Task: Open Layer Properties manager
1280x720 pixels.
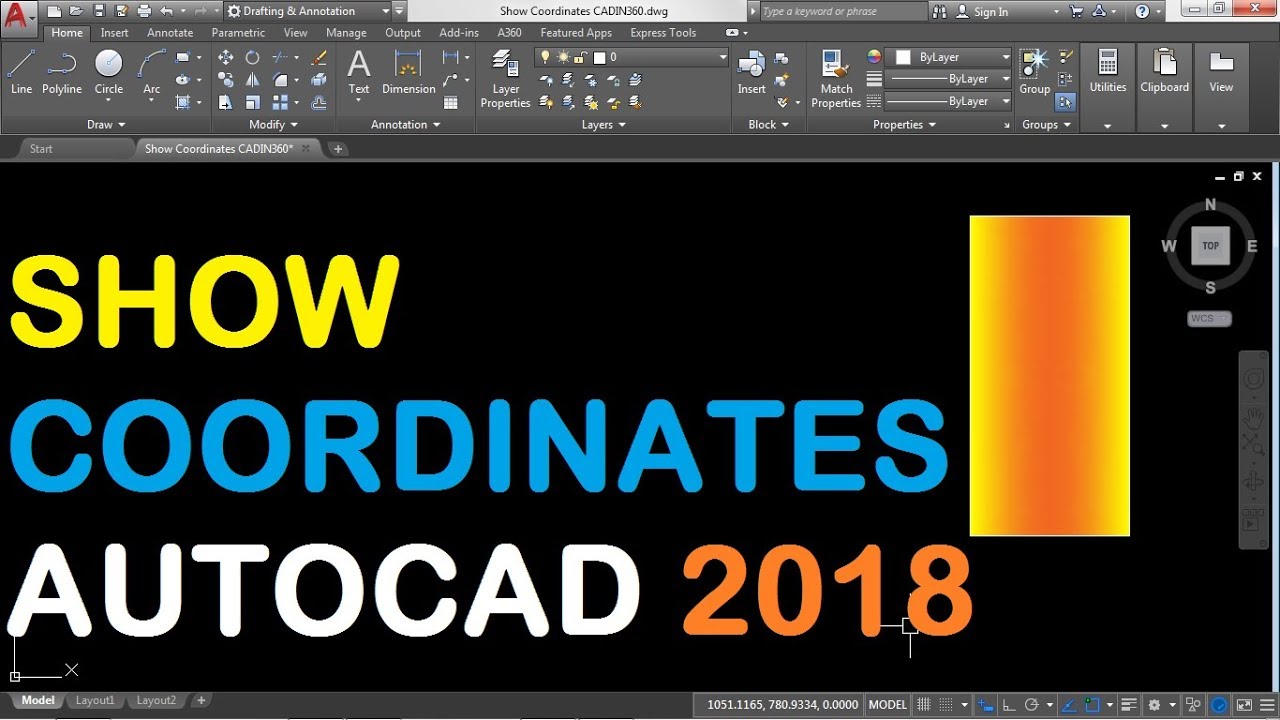Action: pyautogui.click(x=505, y=78)
